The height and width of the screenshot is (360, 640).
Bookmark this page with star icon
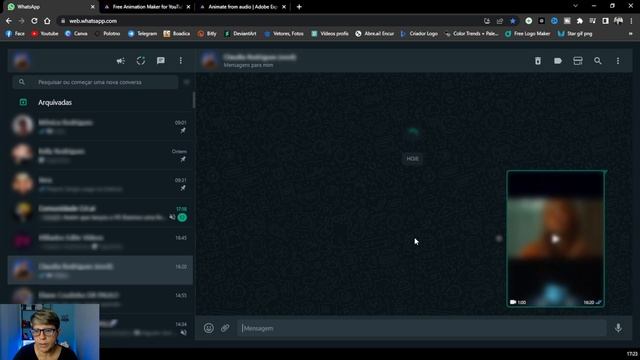[x=513, y=21]
